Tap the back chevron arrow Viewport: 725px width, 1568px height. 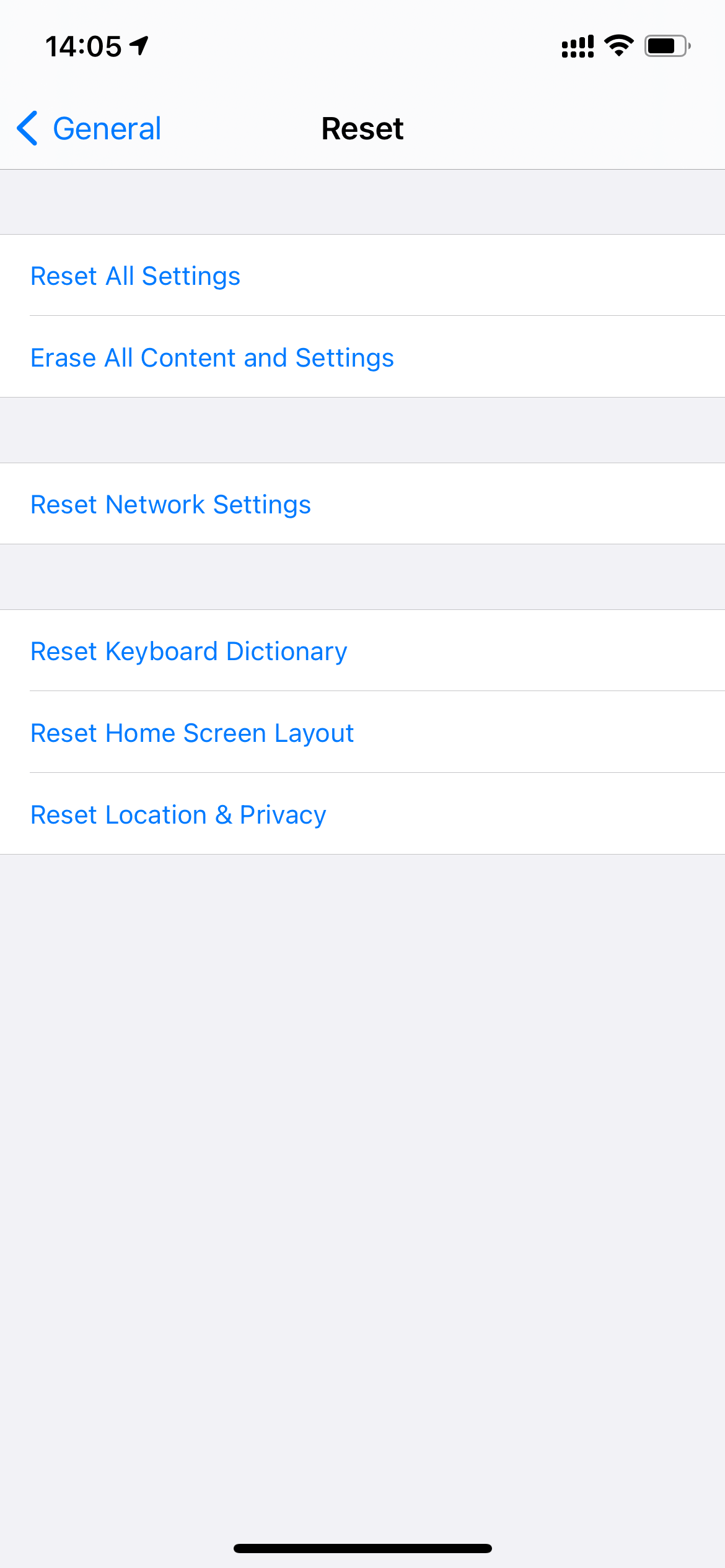coord(27,129)
